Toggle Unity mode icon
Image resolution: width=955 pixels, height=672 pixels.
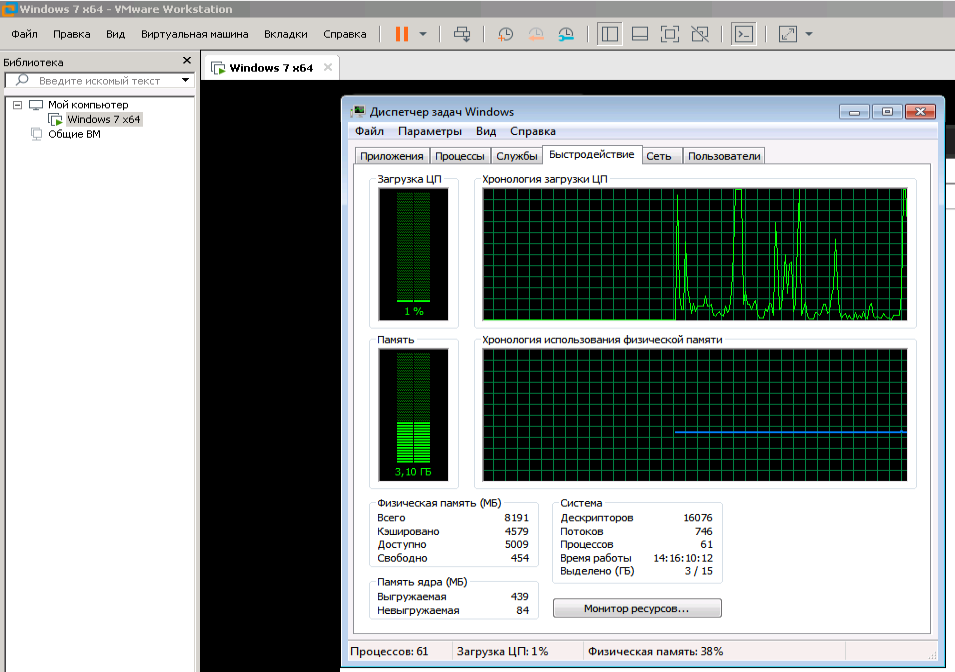700,34
